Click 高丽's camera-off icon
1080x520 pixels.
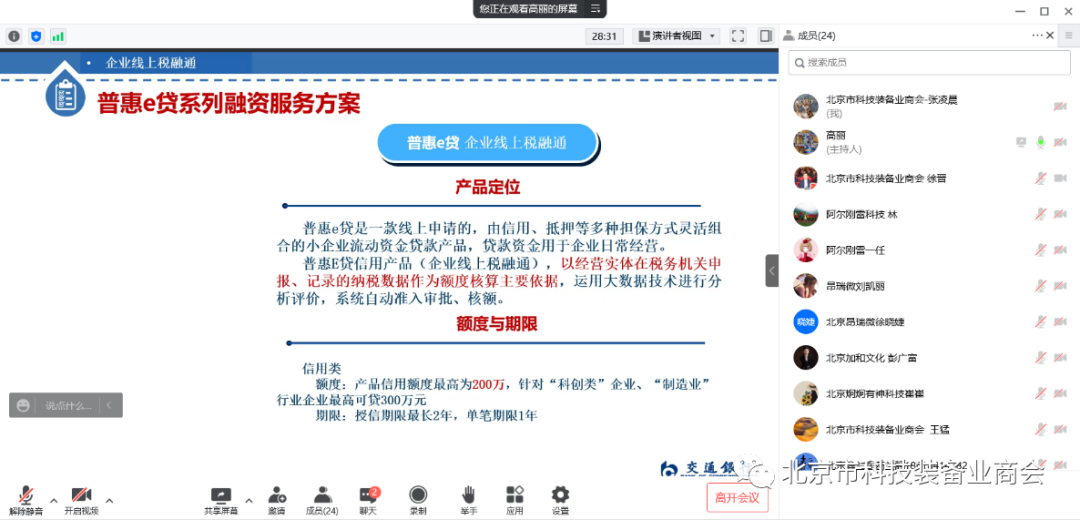pos(1060,142)
